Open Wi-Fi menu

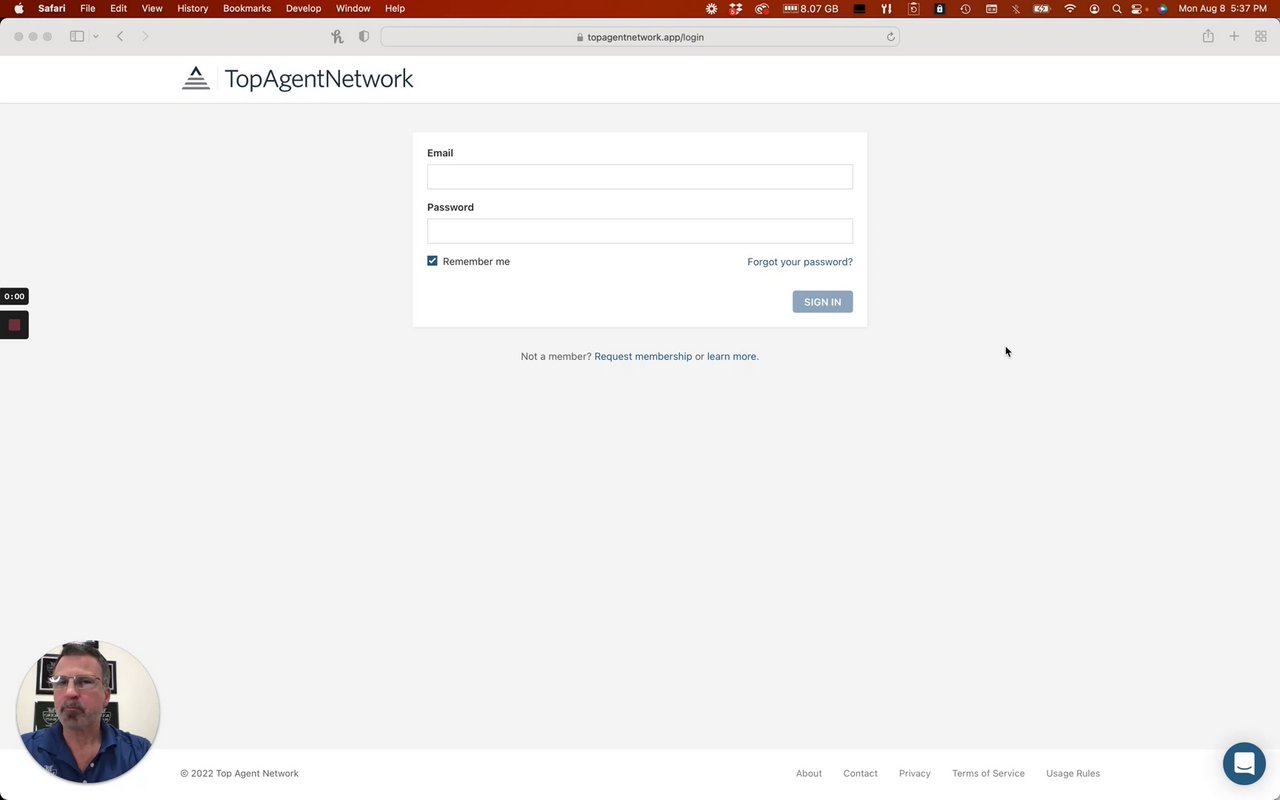1070,8
